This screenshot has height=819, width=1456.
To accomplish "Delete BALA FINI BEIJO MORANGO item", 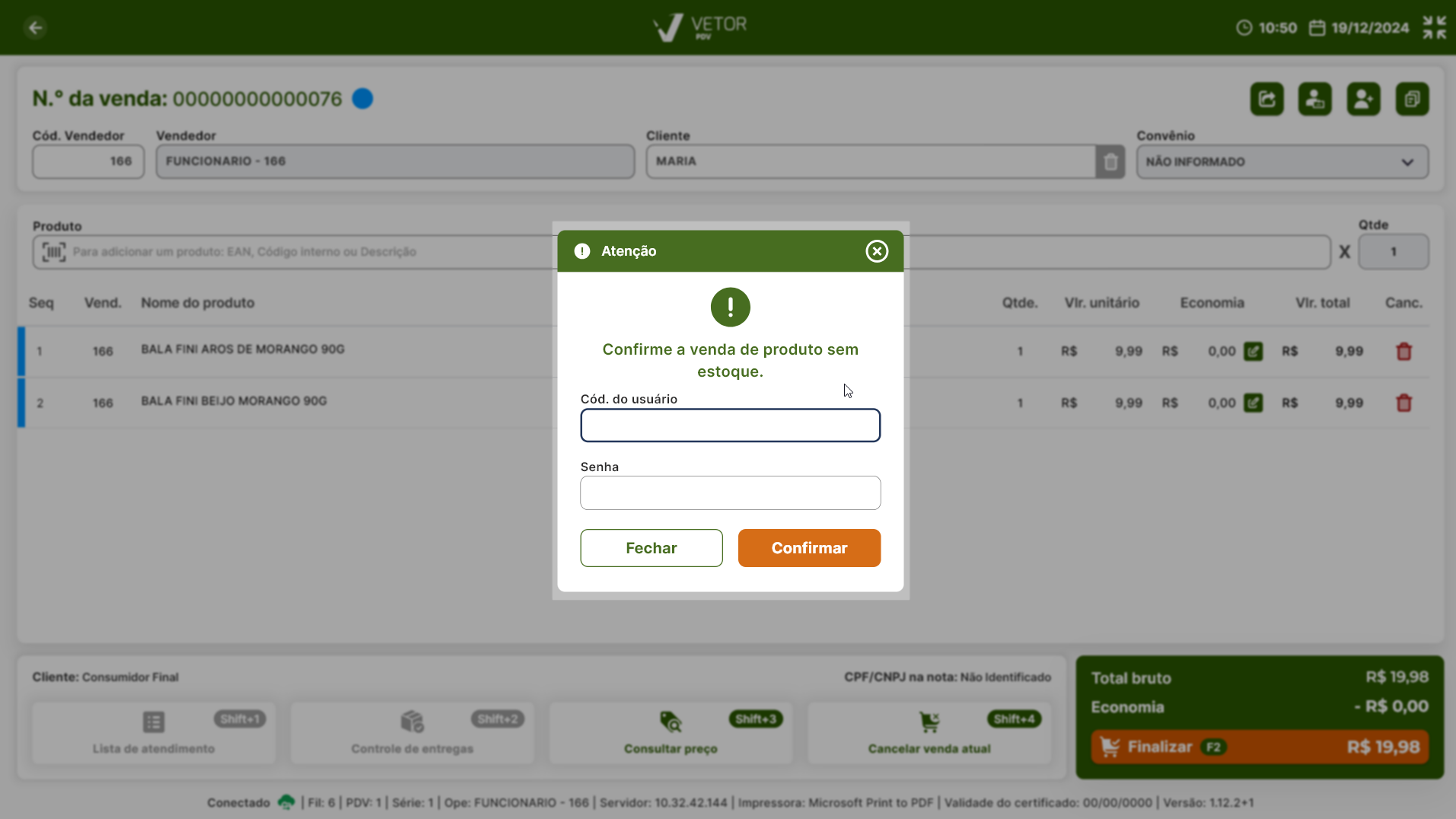I will [1403, 403].
